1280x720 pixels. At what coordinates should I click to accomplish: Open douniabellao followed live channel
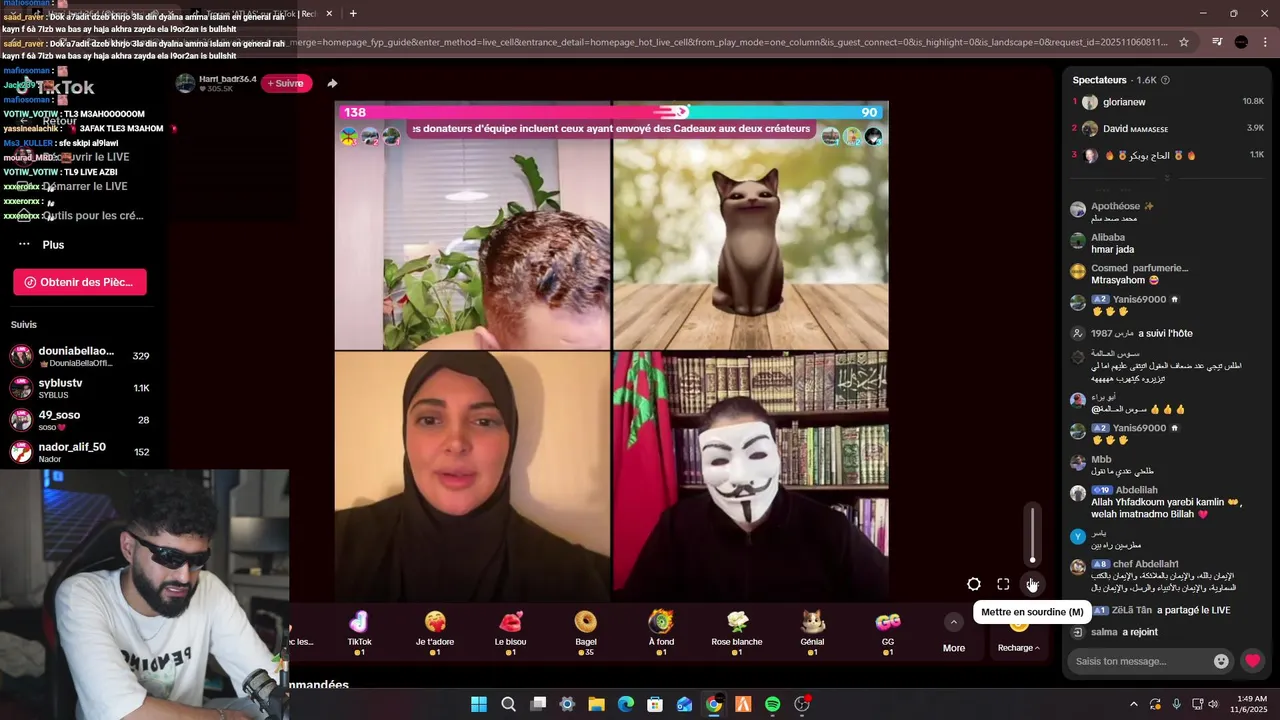pyautogui.click(x=80, y=356)
